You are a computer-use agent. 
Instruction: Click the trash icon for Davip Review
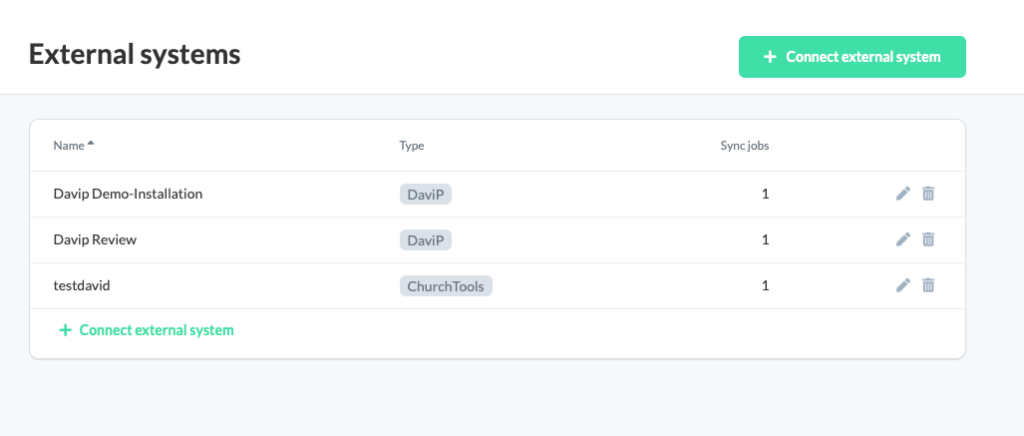point(928,240)
